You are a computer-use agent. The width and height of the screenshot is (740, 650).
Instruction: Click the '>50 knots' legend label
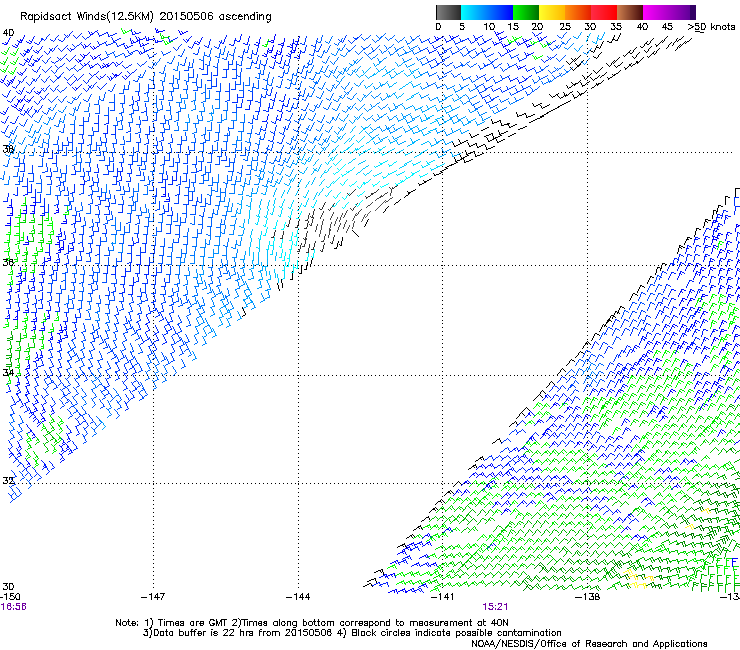click(712, 27)
